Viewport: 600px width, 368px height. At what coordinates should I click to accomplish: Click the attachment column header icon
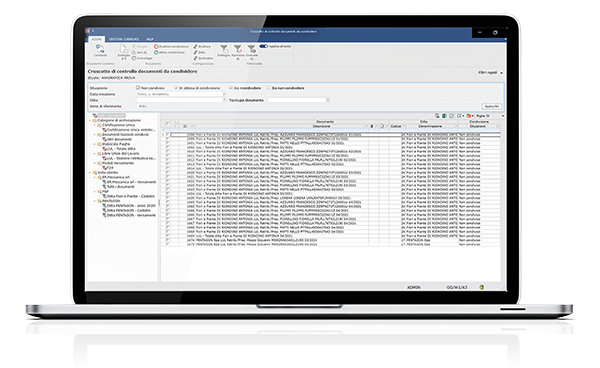pyautogui.click(x=372, y=126)
